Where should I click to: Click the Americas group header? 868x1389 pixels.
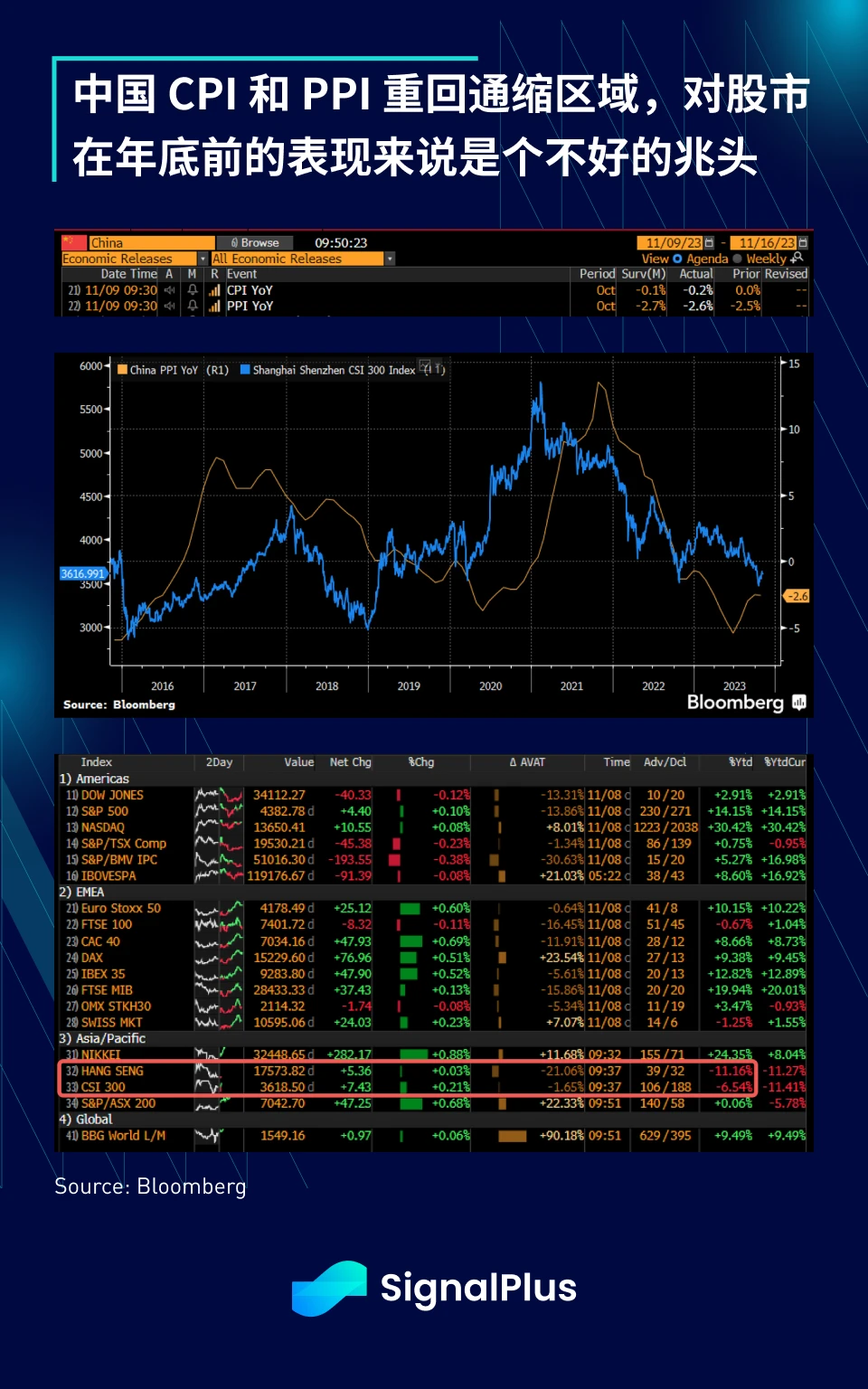pyautogui.click(x=94, y=779)
